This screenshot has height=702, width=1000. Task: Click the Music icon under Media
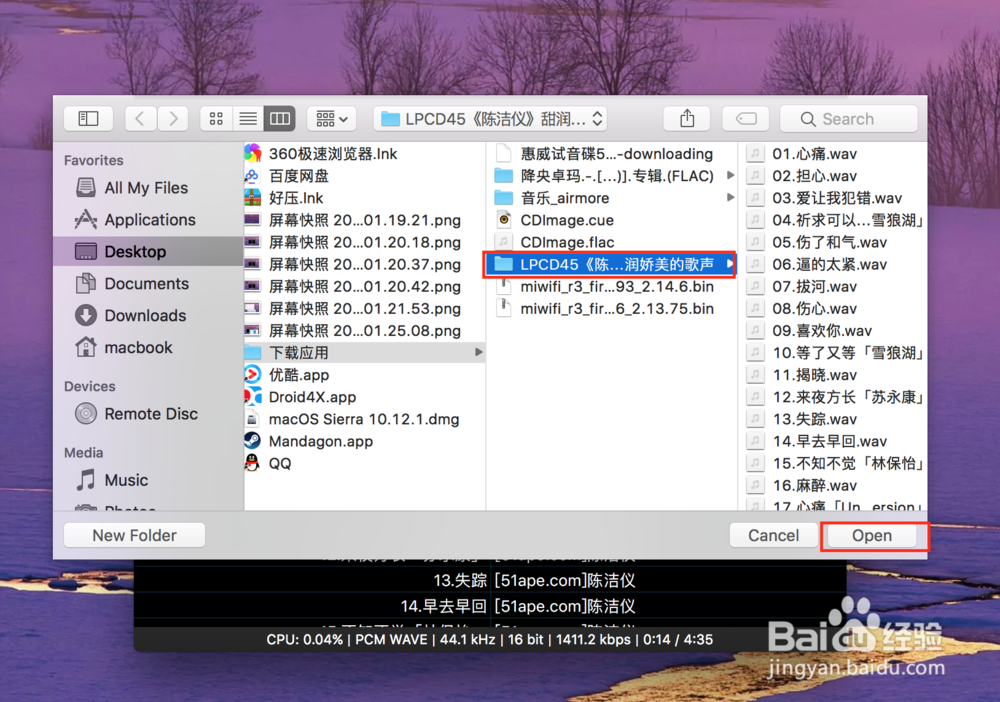pos(90,480)
